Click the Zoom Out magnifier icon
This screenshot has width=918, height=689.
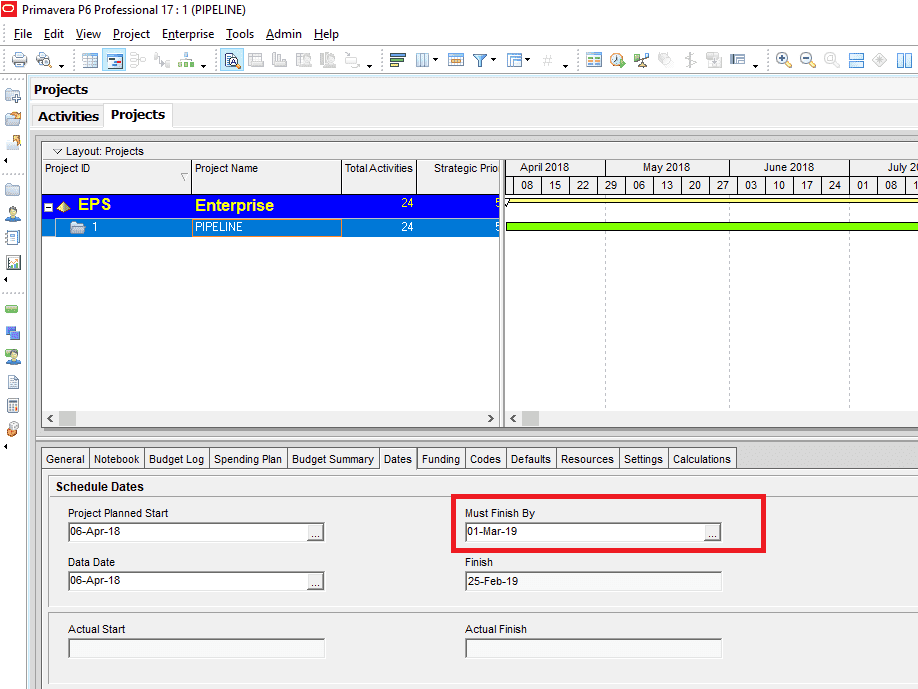coord(807,60)
